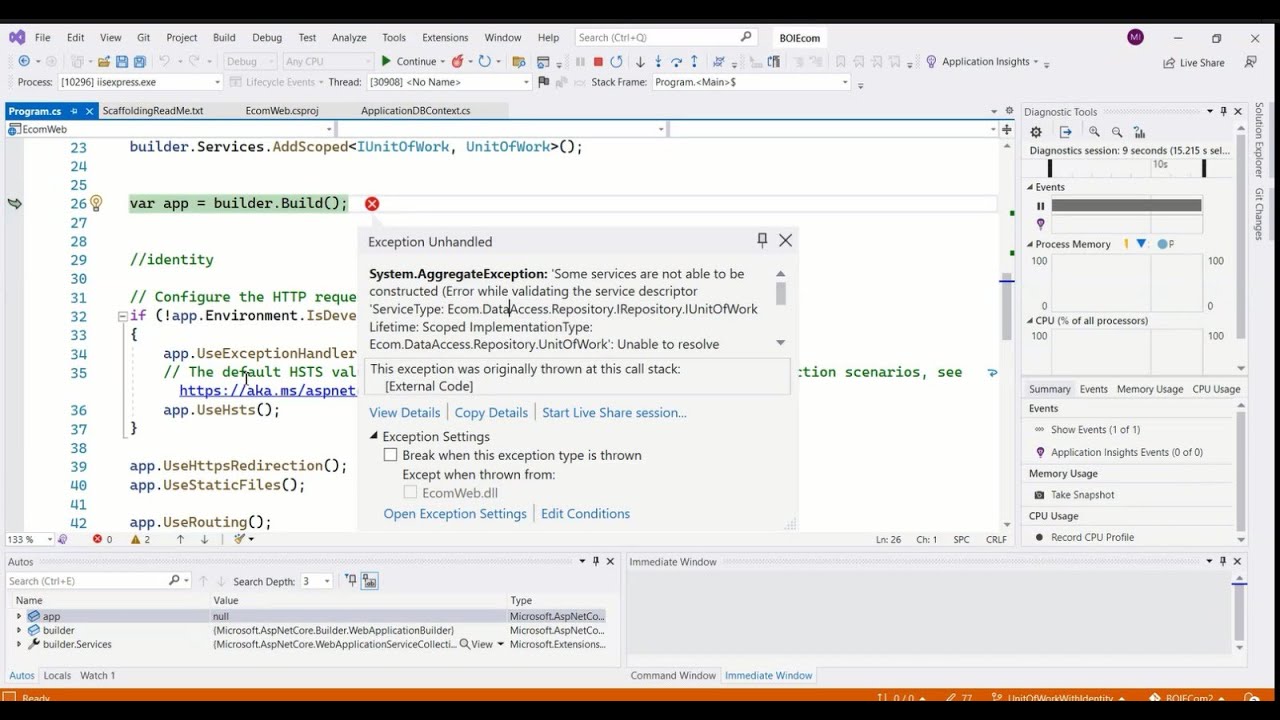Open the Stack Frame dropdown
Screen dimensions: 1280x720
click(845, 82)
